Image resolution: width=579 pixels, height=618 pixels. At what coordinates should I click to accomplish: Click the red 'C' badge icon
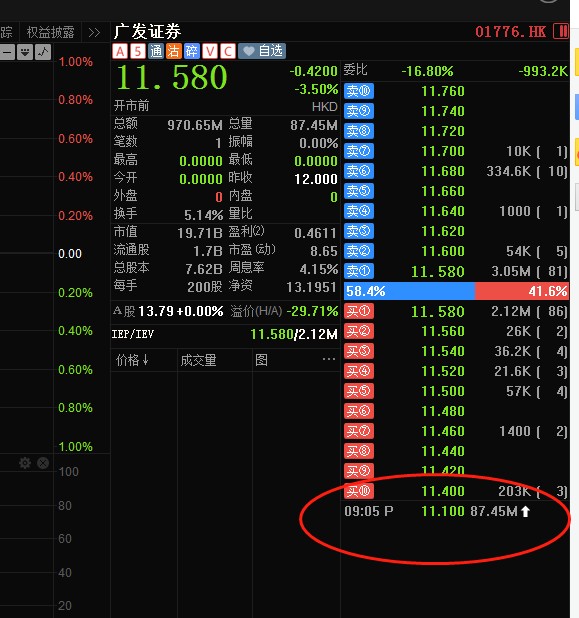pyautogui.click(x=228, y=51)
